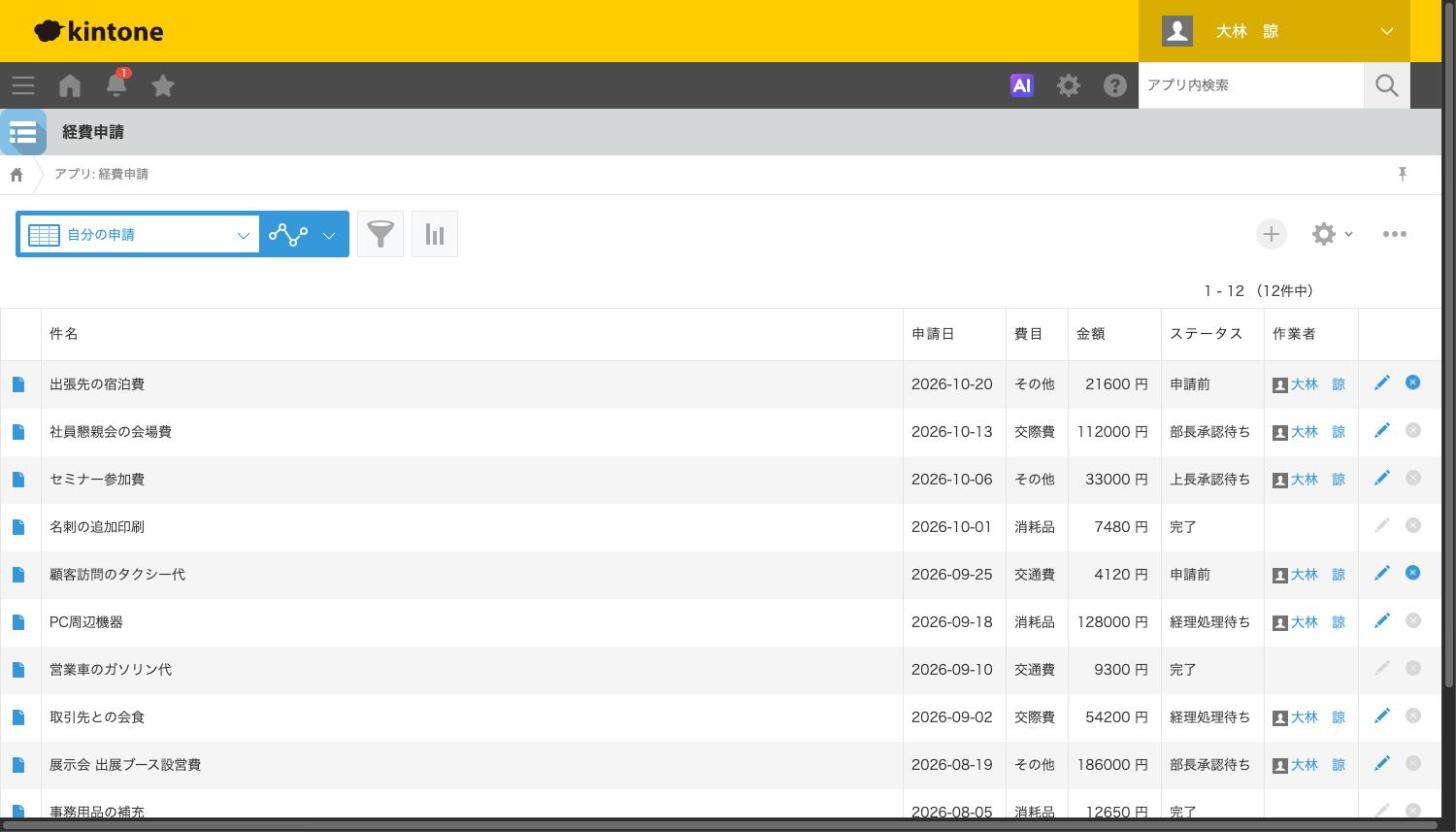Click 大林 諒 link in セミナー参加費 row
The height and width of the screenshot is (832, 1456).
click(1318, 479)
